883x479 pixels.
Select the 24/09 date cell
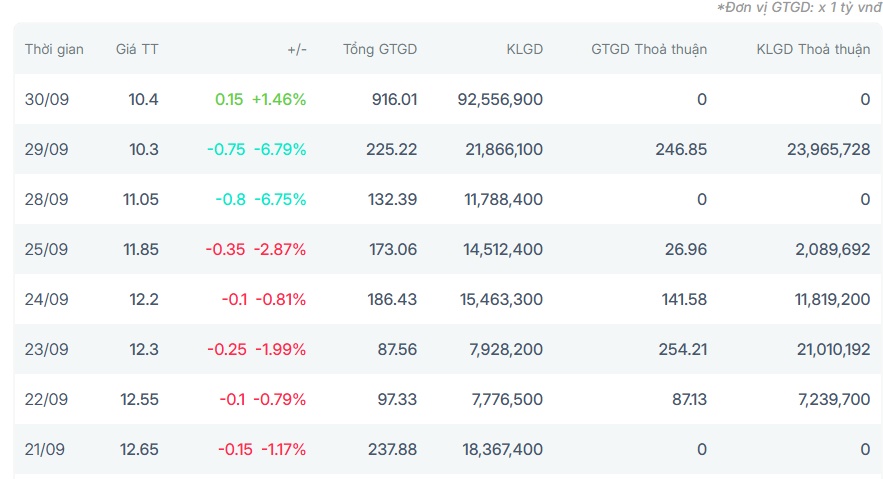tap(47, 300)
